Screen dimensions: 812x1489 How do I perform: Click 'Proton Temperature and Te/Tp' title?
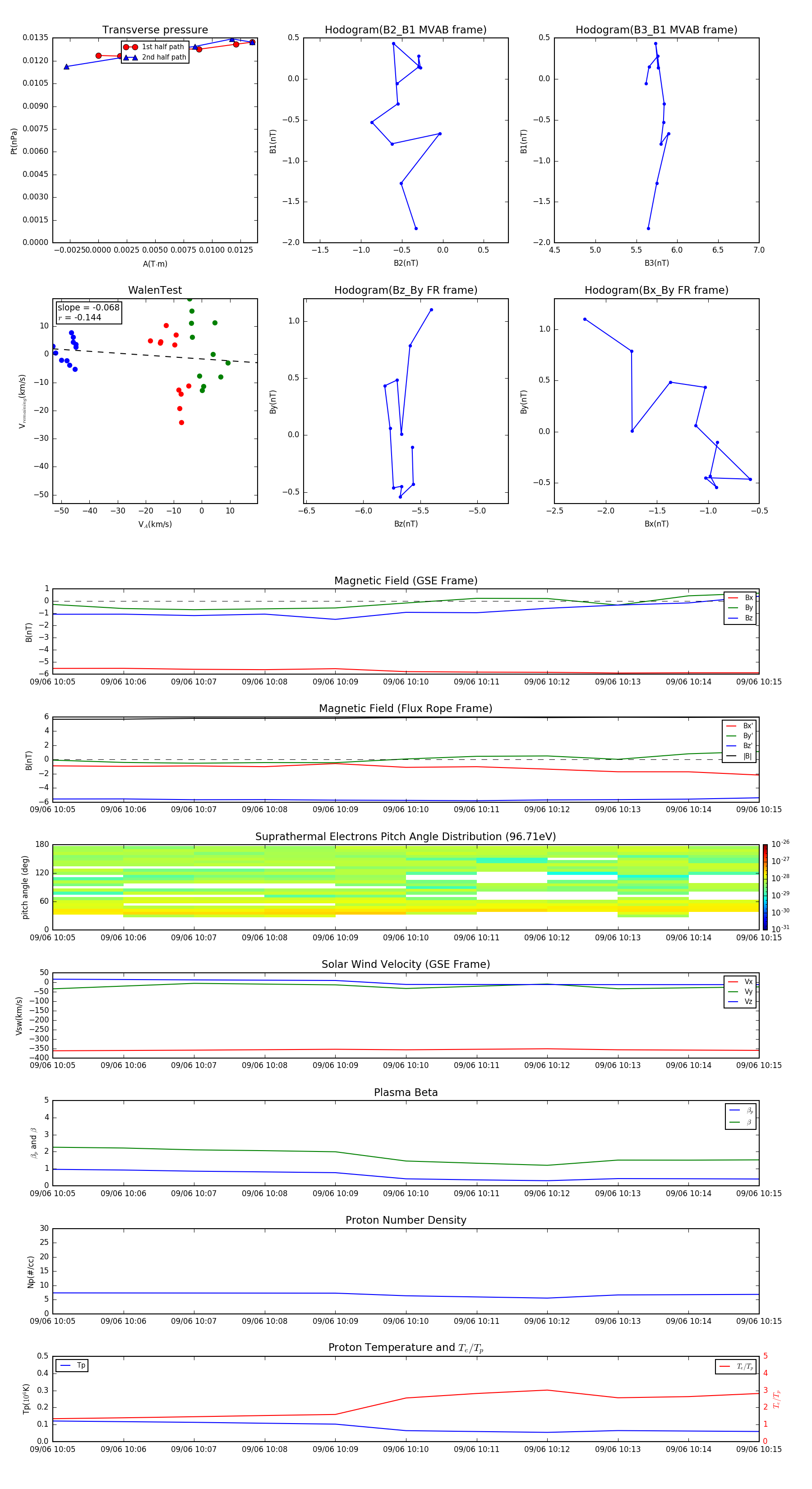[x=406, y=1348]
